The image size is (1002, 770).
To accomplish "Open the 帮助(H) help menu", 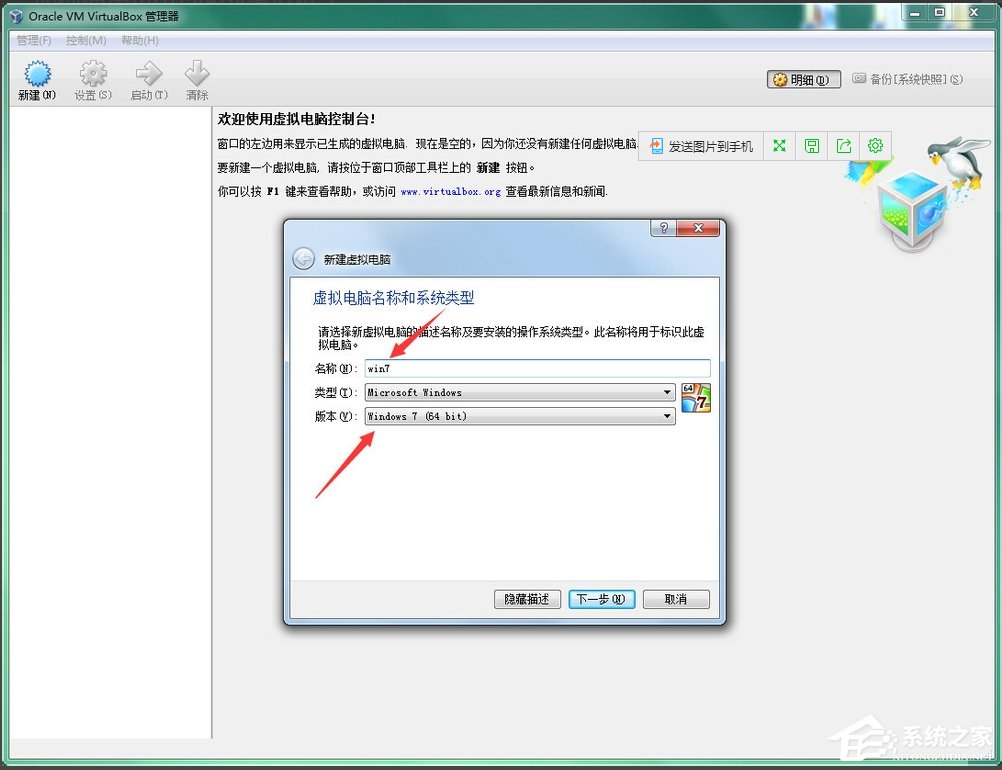I will [x=140, y=40].
